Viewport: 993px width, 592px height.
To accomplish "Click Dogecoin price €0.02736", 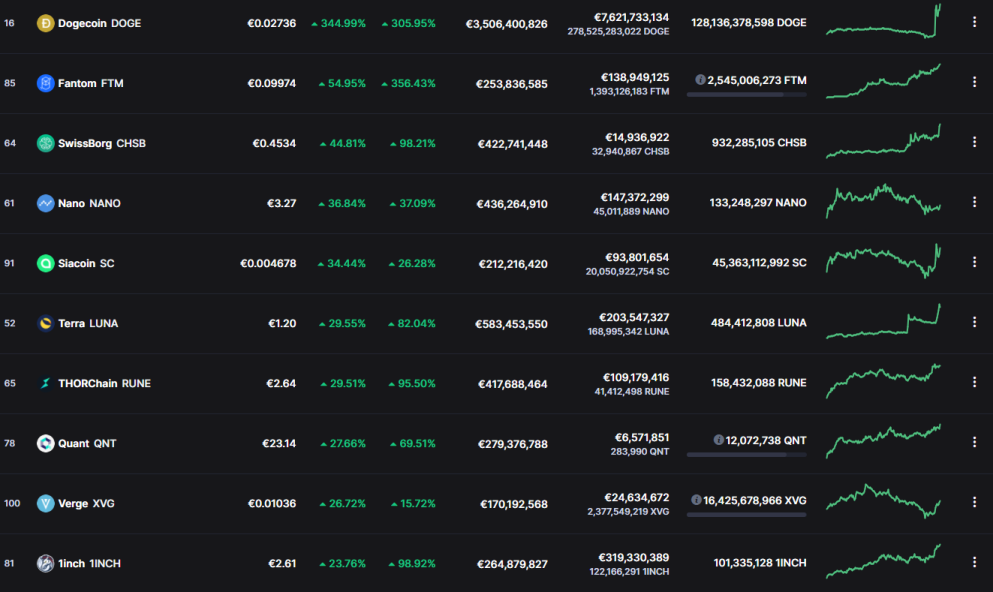I will [x=271, y=23].
